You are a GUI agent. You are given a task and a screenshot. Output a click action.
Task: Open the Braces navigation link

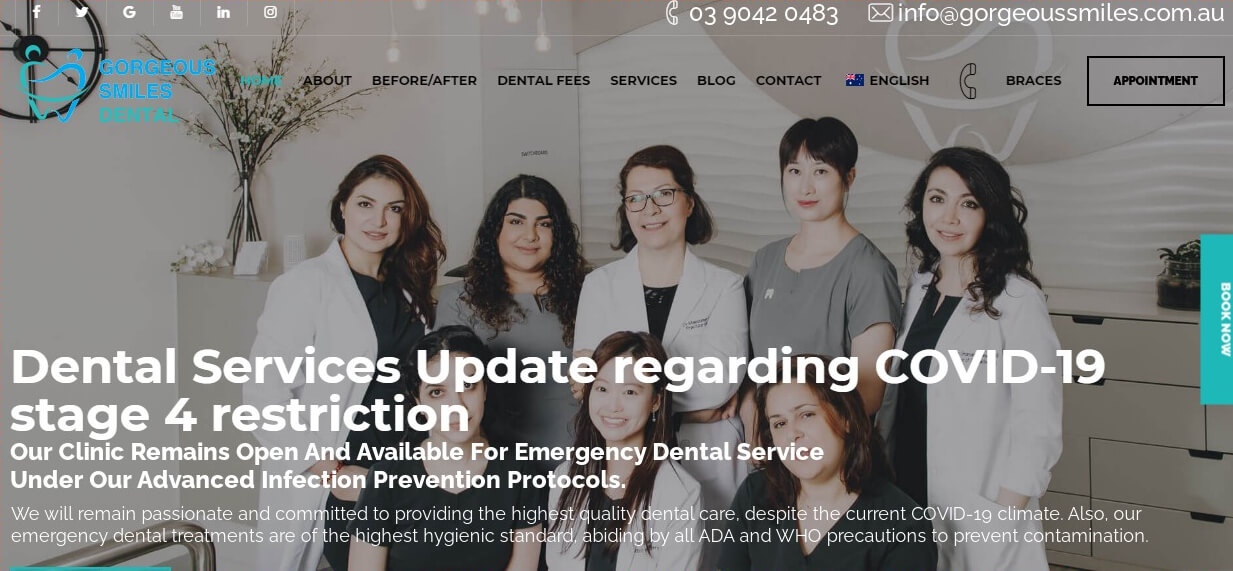point(1033,81)
